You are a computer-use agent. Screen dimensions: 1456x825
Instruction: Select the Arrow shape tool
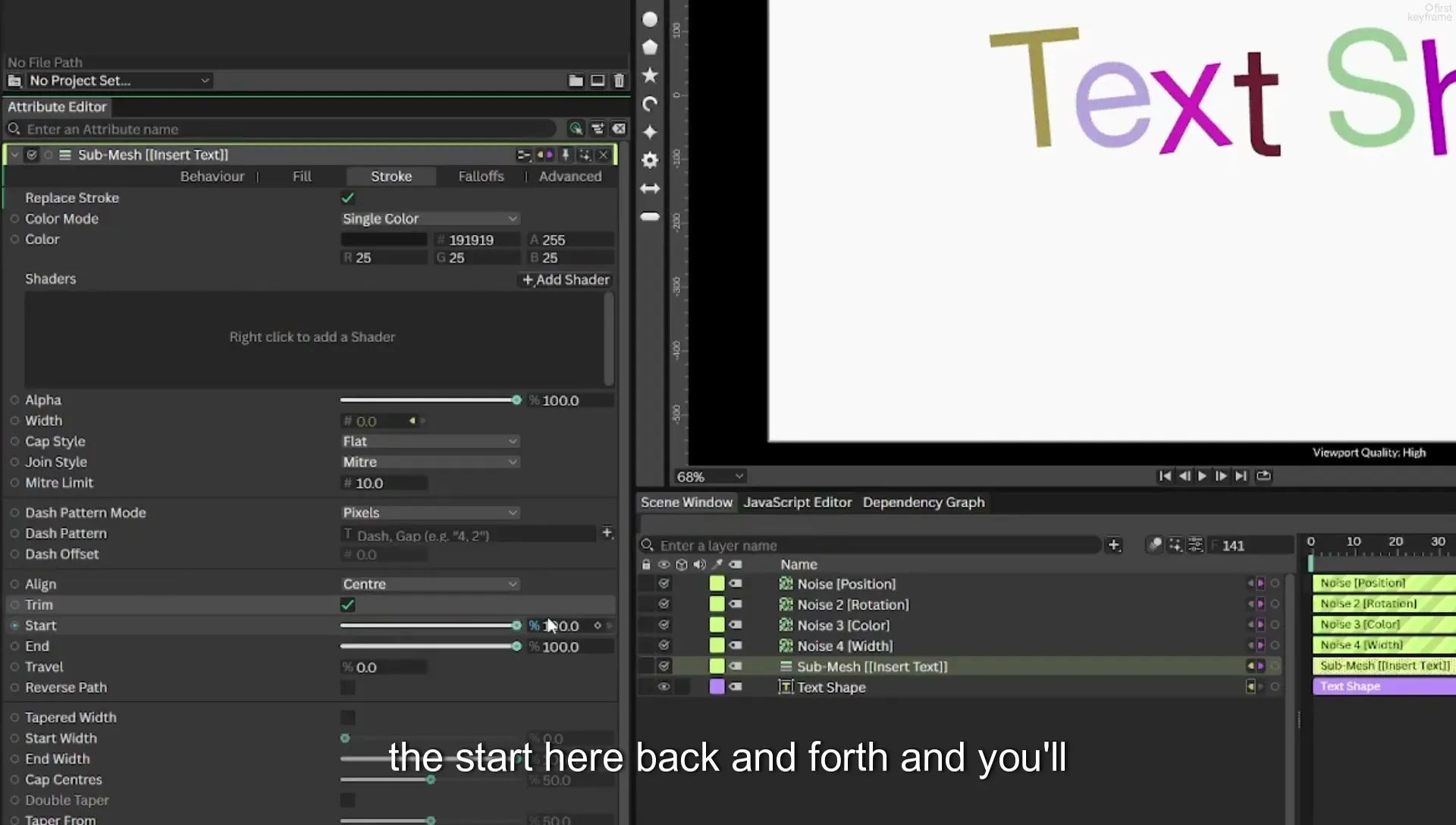tap(650, 188)
